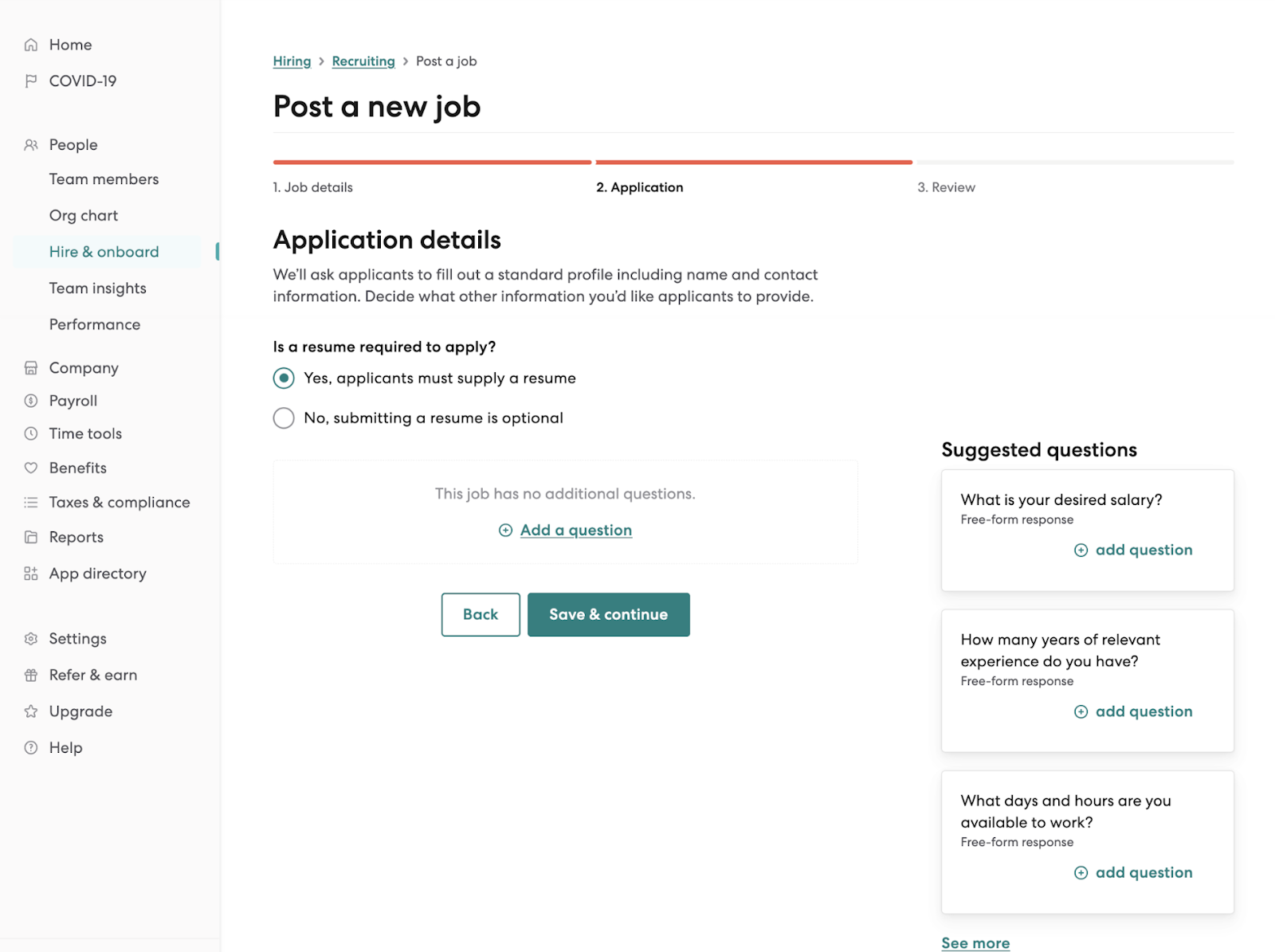Click the Home house icon
Screen dimensions: 1275x952
tap(31, 45)
